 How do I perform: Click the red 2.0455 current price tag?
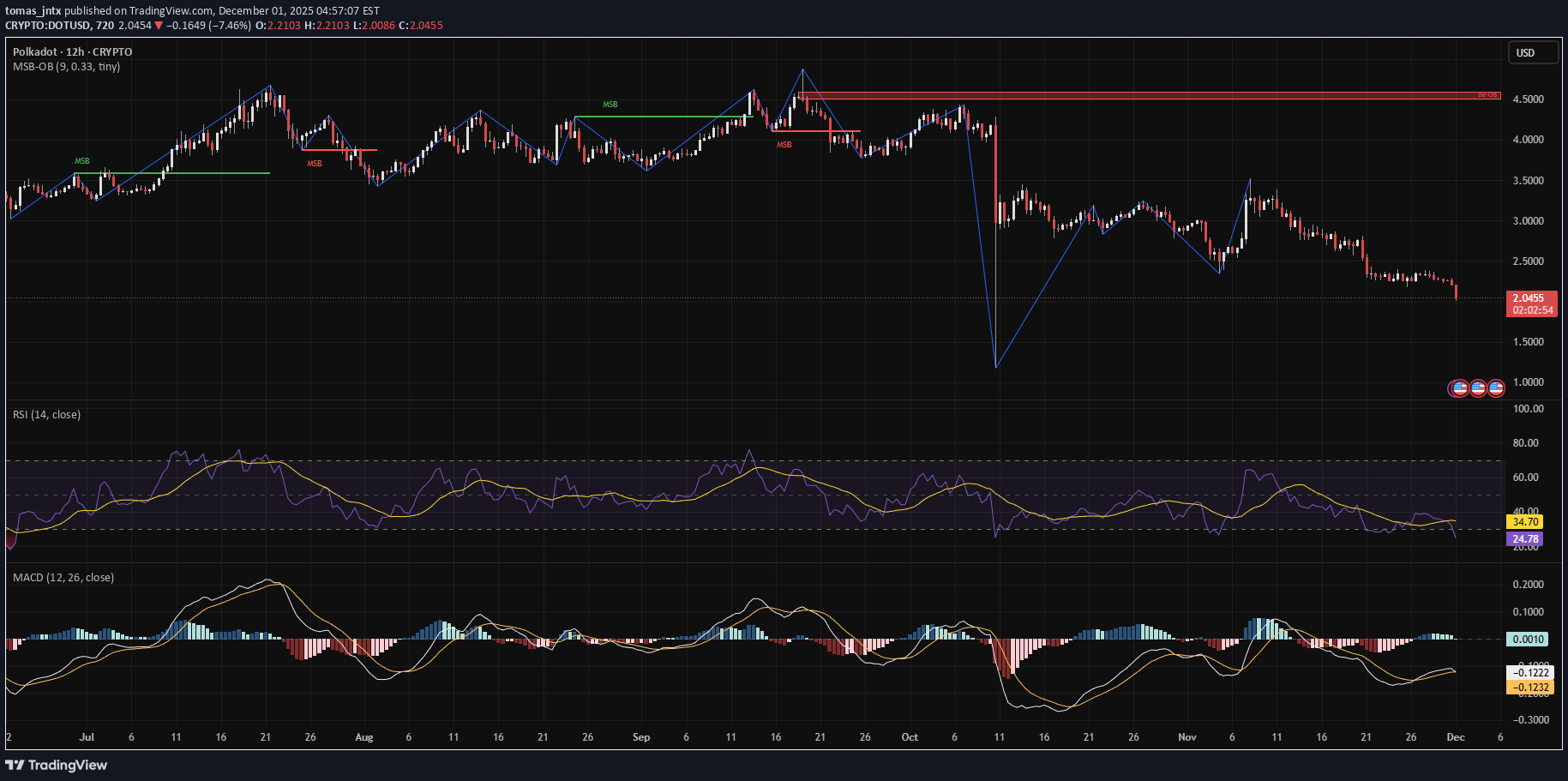tap(1533, 297)
